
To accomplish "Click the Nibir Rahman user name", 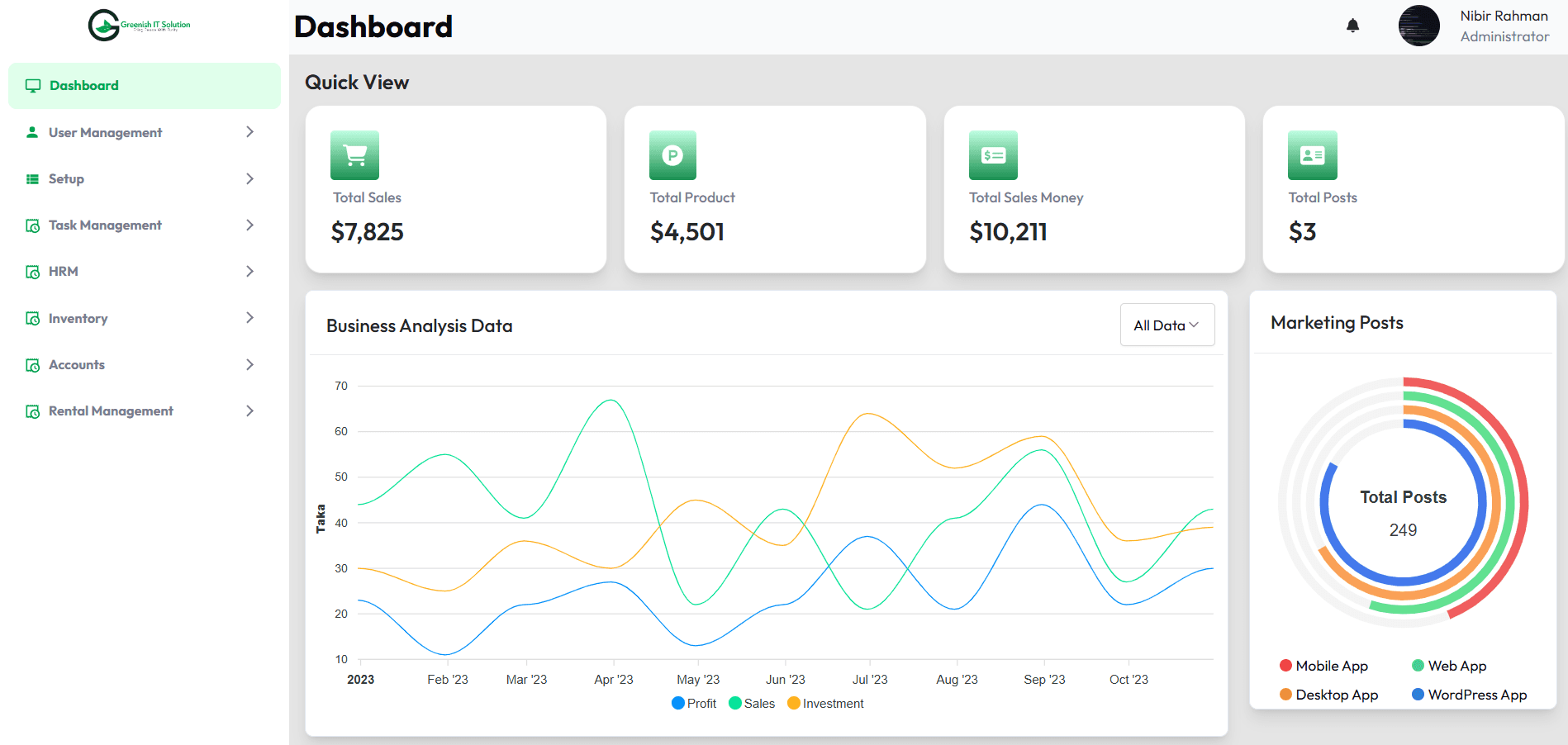I will tap(1504, 16).
